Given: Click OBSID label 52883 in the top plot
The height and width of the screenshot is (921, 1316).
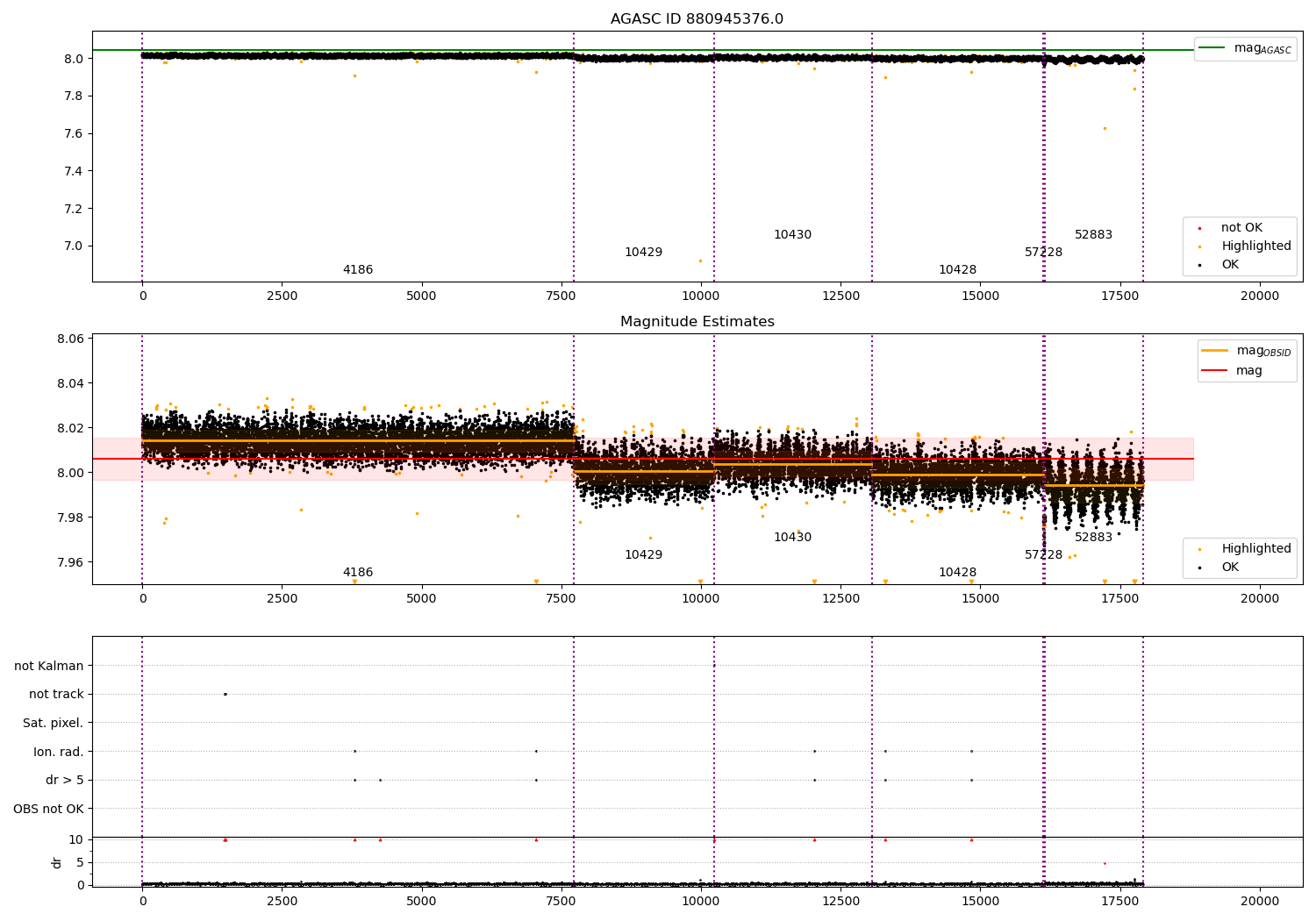Looking at the screenshot, I should [x=1093, y=235].
